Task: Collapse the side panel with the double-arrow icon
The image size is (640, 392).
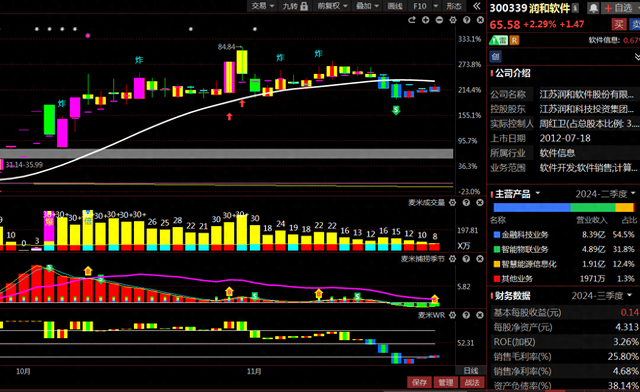Action: tap(476, 6)
